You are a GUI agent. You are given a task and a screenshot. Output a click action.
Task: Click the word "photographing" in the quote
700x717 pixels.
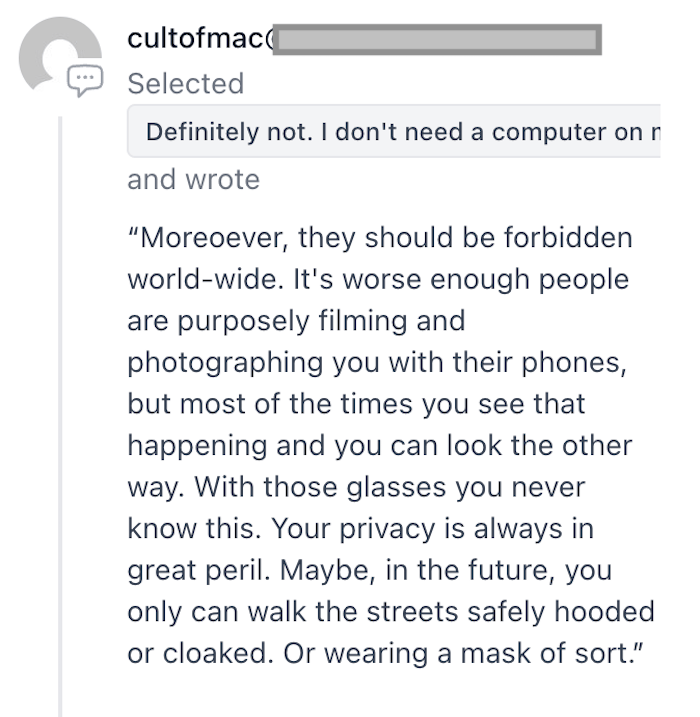pos(225,364)
